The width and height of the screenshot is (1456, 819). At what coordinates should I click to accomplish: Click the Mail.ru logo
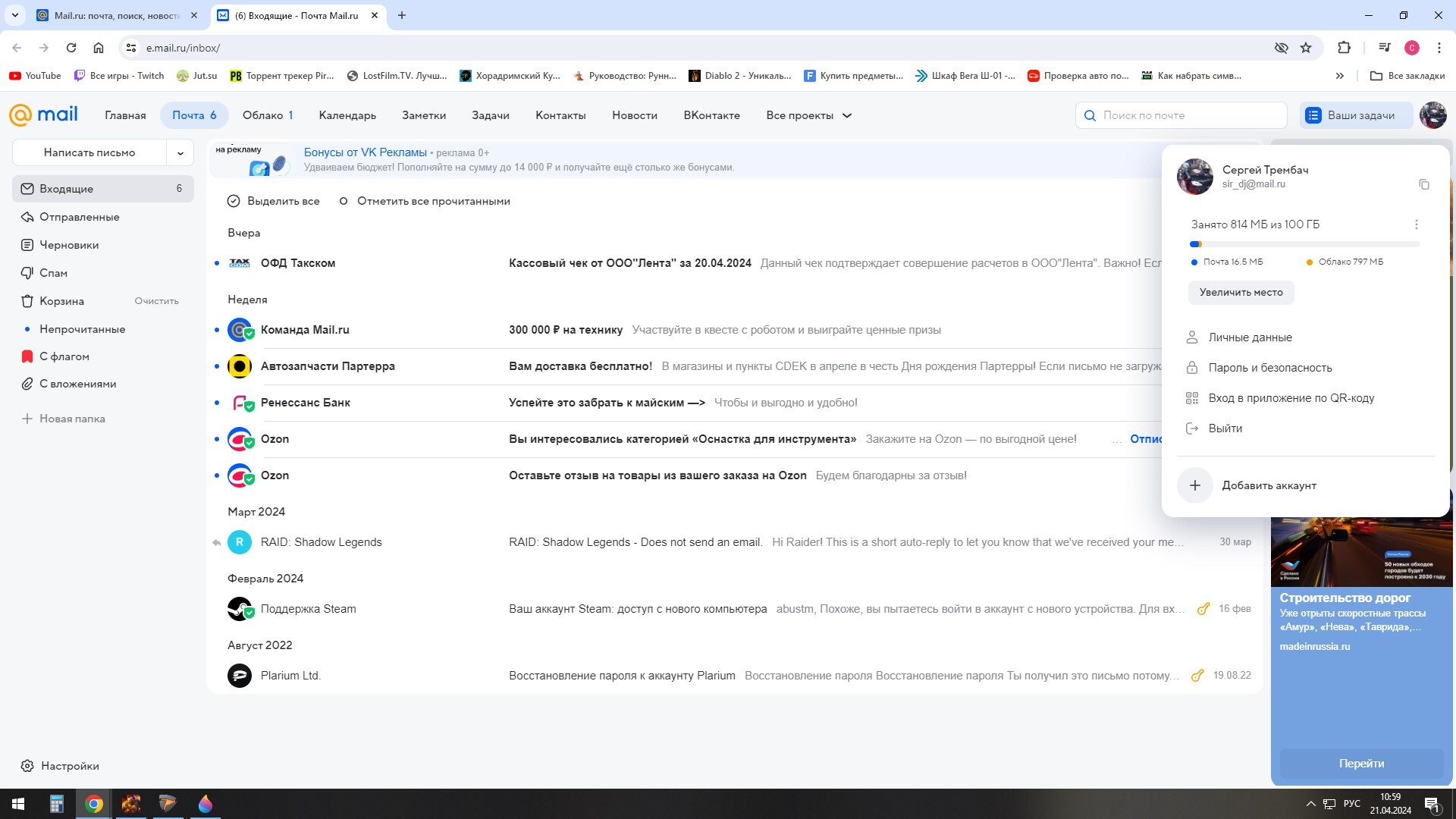[x=43, y=115]
